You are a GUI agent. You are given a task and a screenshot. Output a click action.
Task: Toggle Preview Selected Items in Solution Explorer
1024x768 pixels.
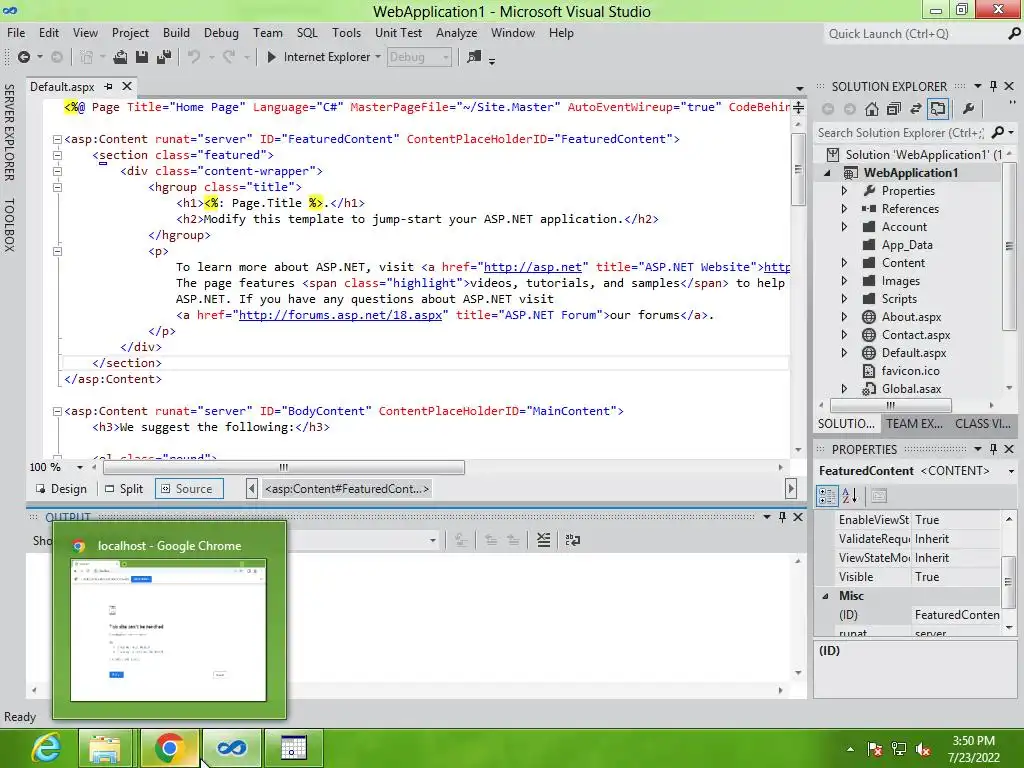[938, 109]
